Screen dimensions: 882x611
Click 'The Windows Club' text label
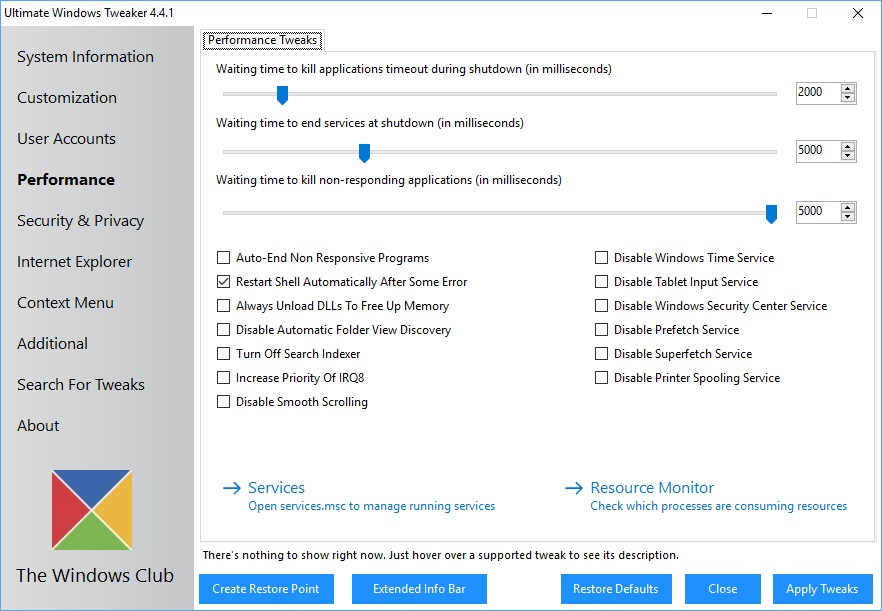(95, 576)
